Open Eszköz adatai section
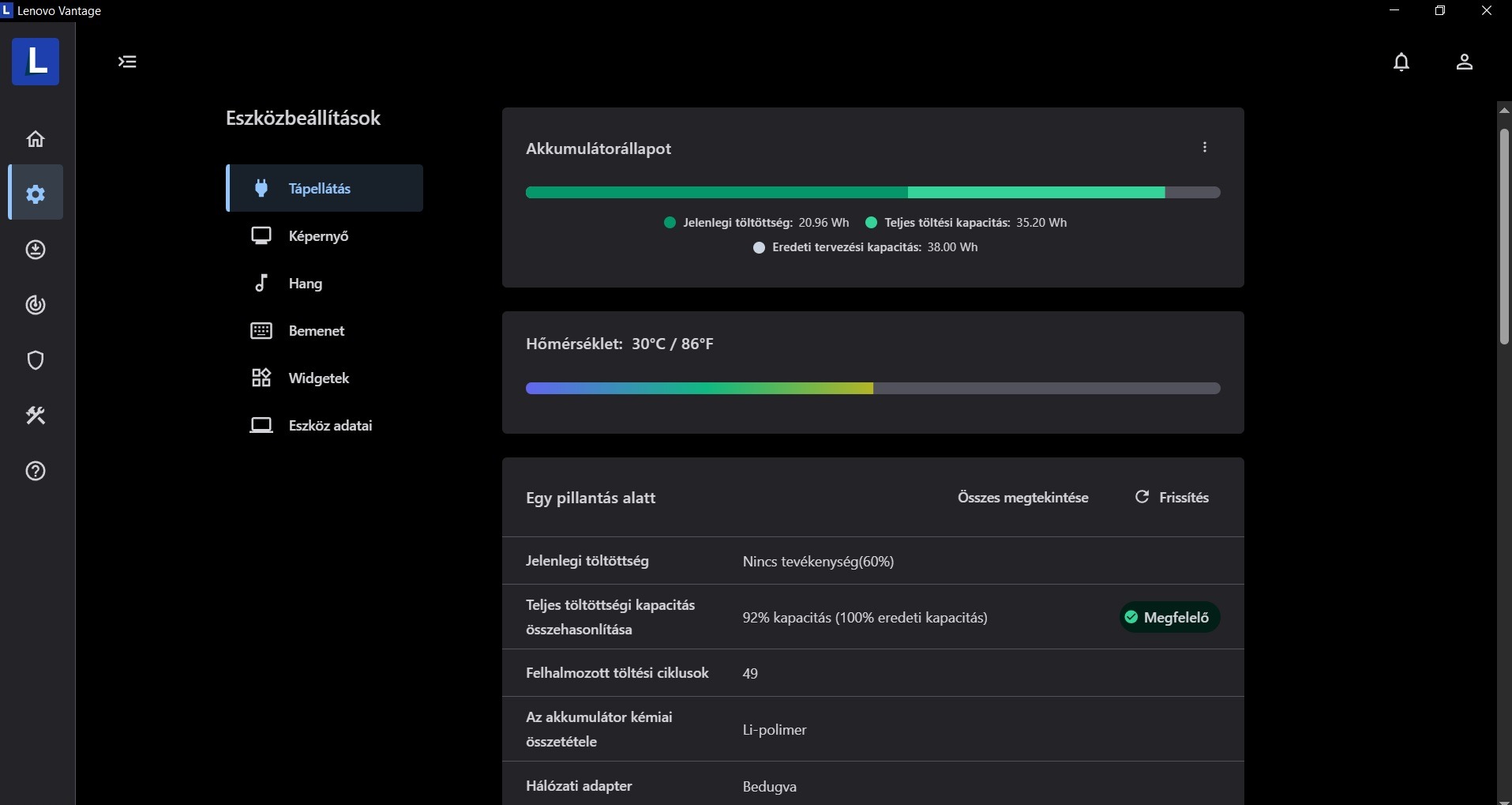Viewport: 1512px width, 805px height. click(329, 426)
